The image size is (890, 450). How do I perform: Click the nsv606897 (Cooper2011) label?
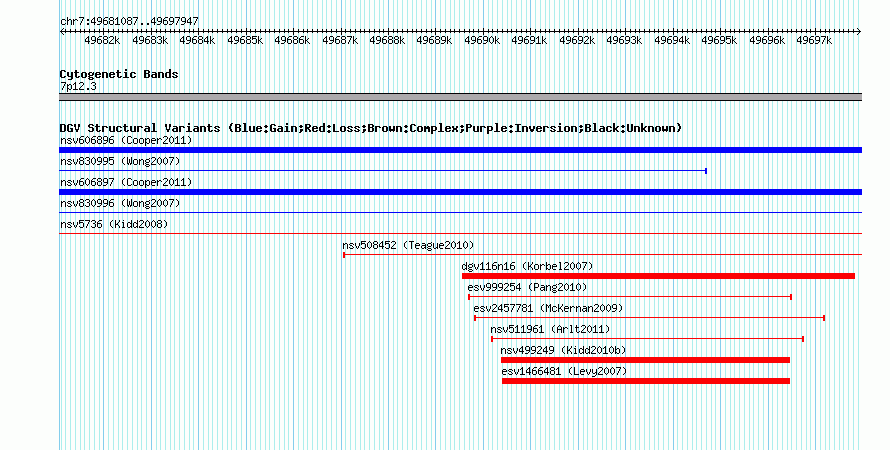[x=126, y=182]
